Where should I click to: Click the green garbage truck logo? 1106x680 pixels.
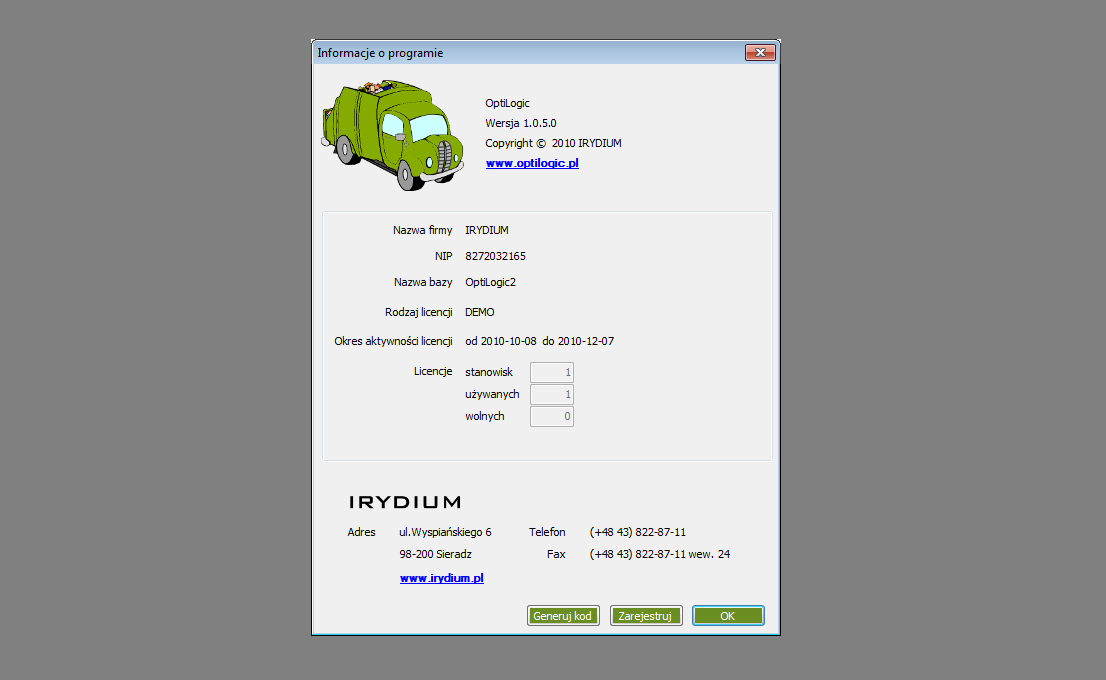393,135
